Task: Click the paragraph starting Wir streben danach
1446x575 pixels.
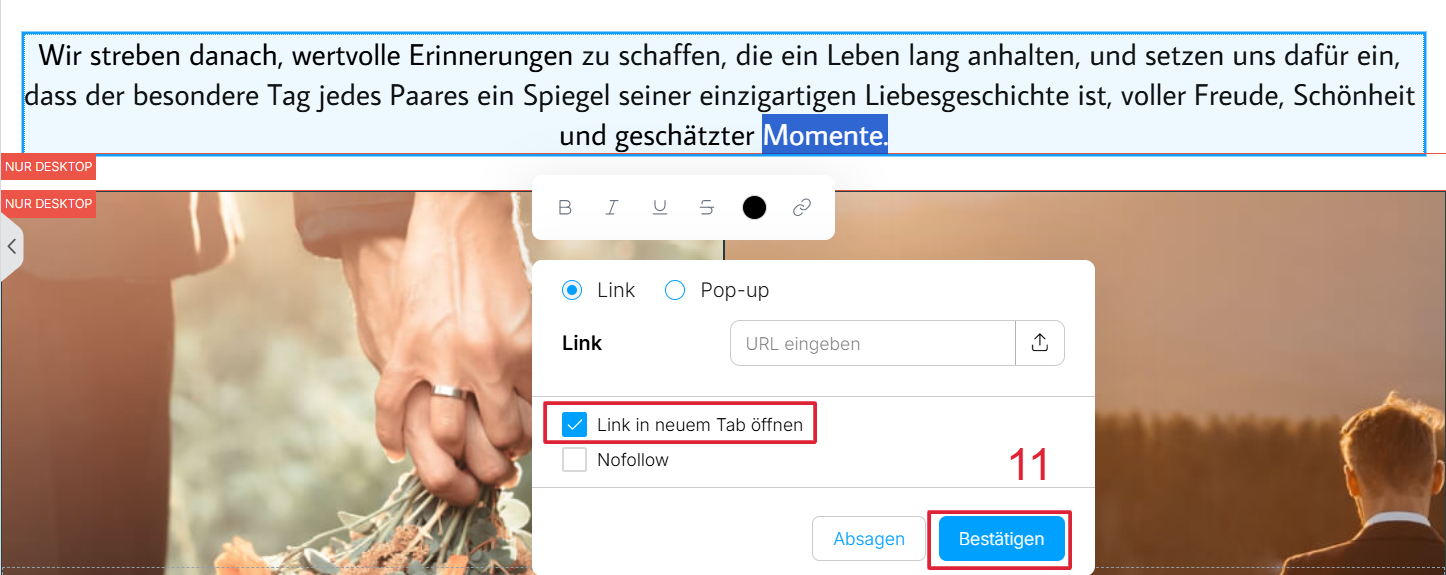Action: 723,94
